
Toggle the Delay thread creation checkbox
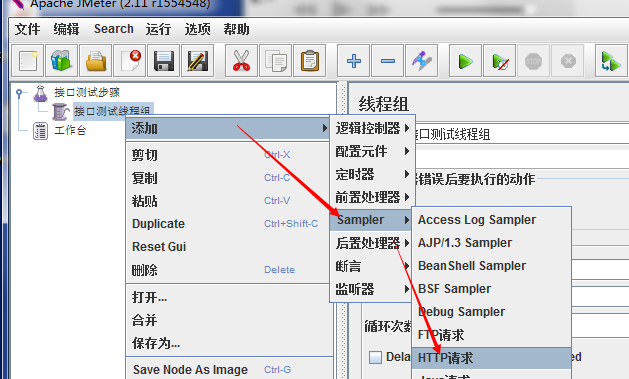[375, 357]
